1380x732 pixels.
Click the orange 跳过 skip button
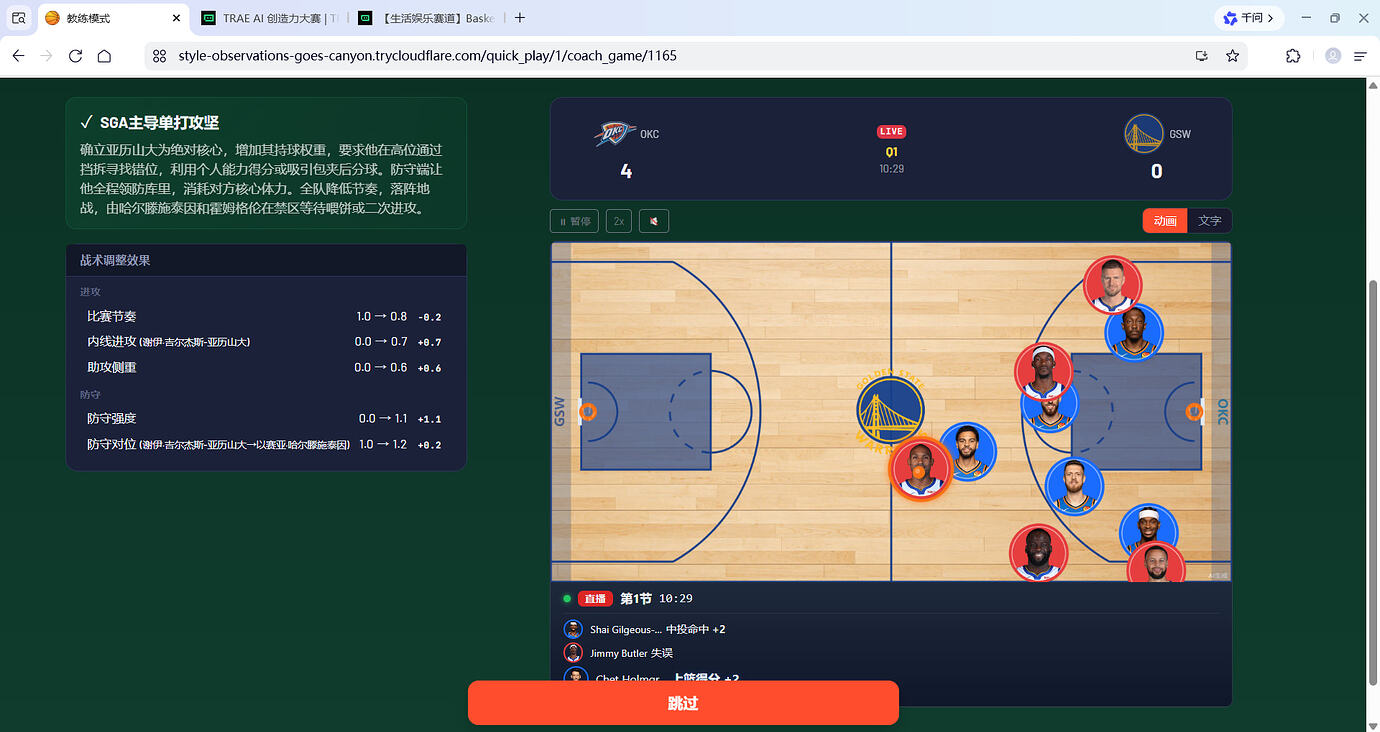click(683, 703)
